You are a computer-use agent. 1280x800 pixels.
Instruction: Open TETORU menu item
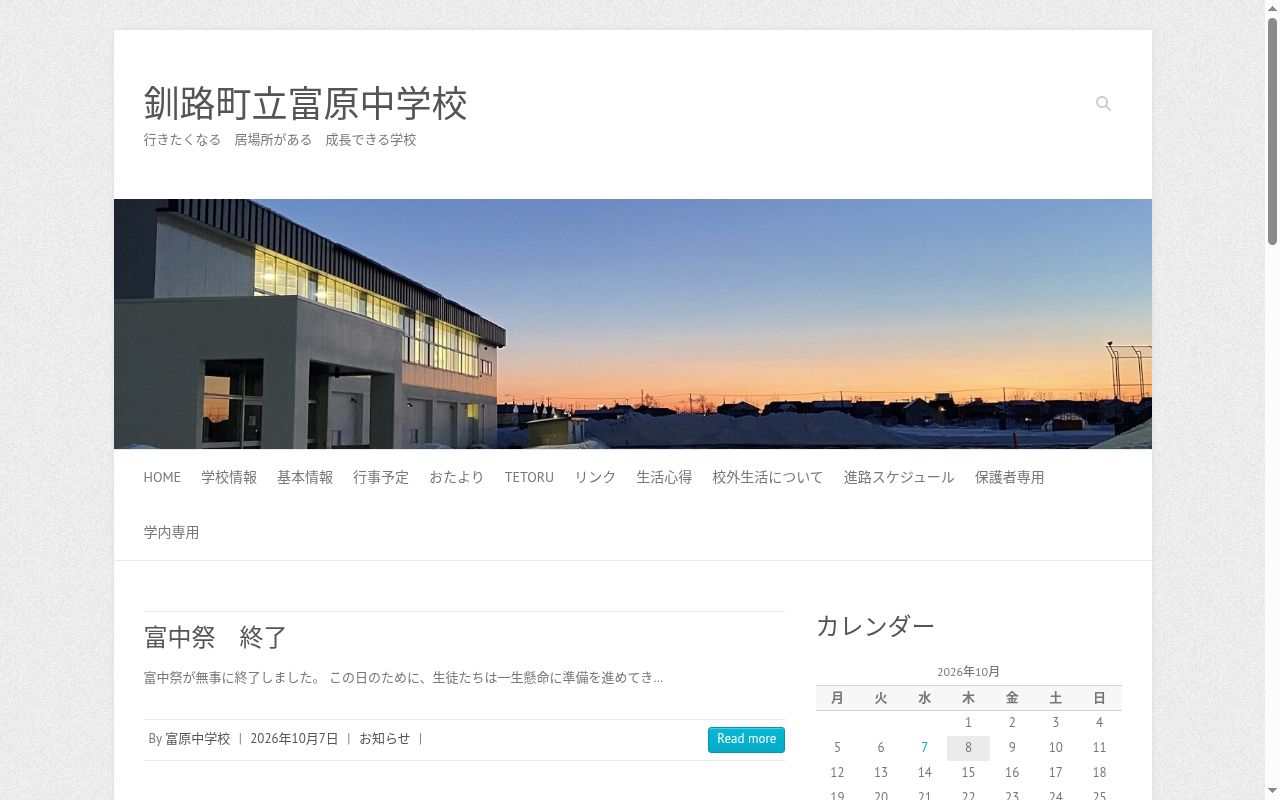coord(529,478)
